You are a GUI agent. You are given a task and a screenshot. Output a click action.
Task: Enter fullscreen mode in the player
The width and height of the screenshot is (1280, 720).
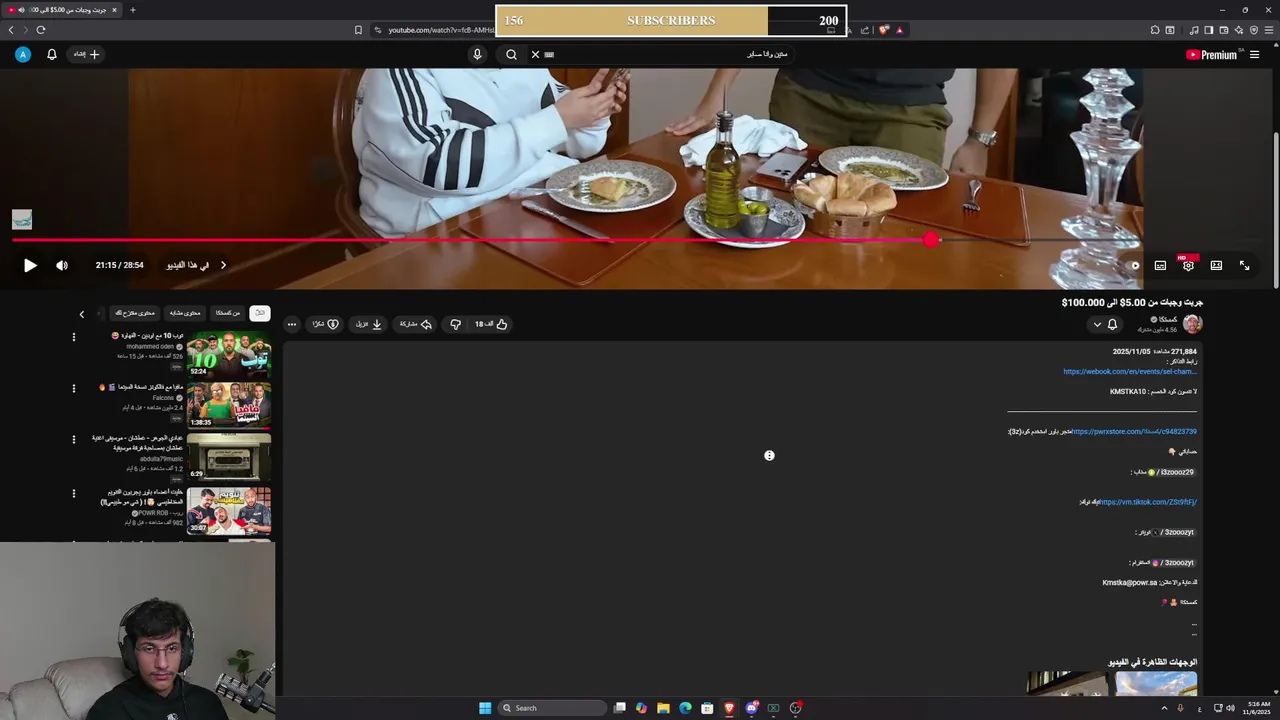(x=1244, y=265)
